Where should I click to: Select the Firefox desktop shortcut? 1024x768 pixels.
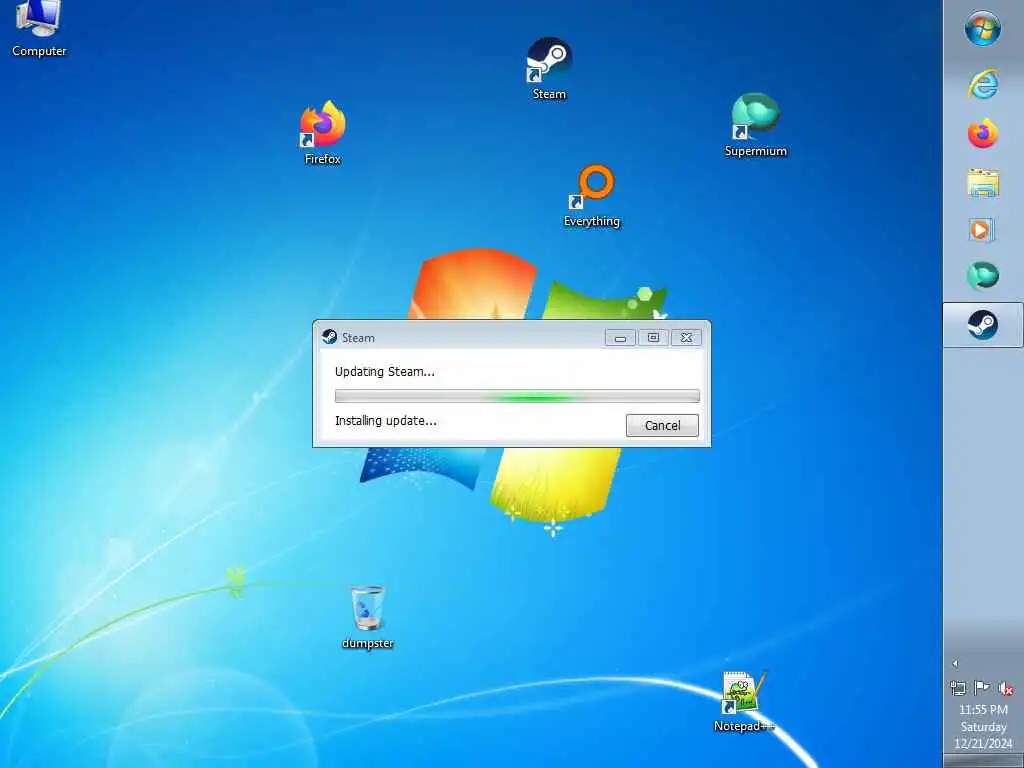pos(323,133)
